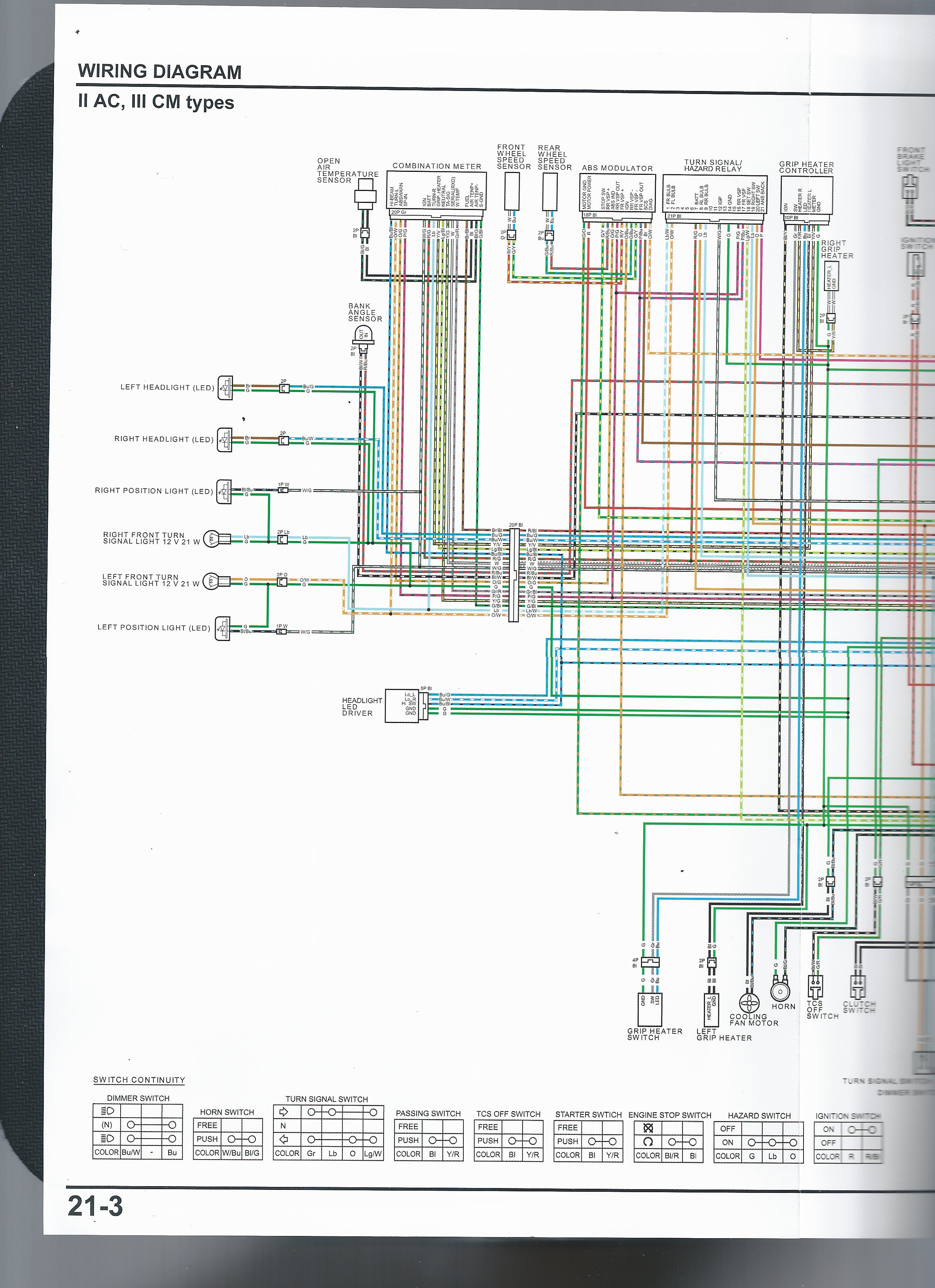935x1288 pixels.
Task: Click the 'TURN SIGNAL SWITCH' table title
Action: tap(327, 1099)
